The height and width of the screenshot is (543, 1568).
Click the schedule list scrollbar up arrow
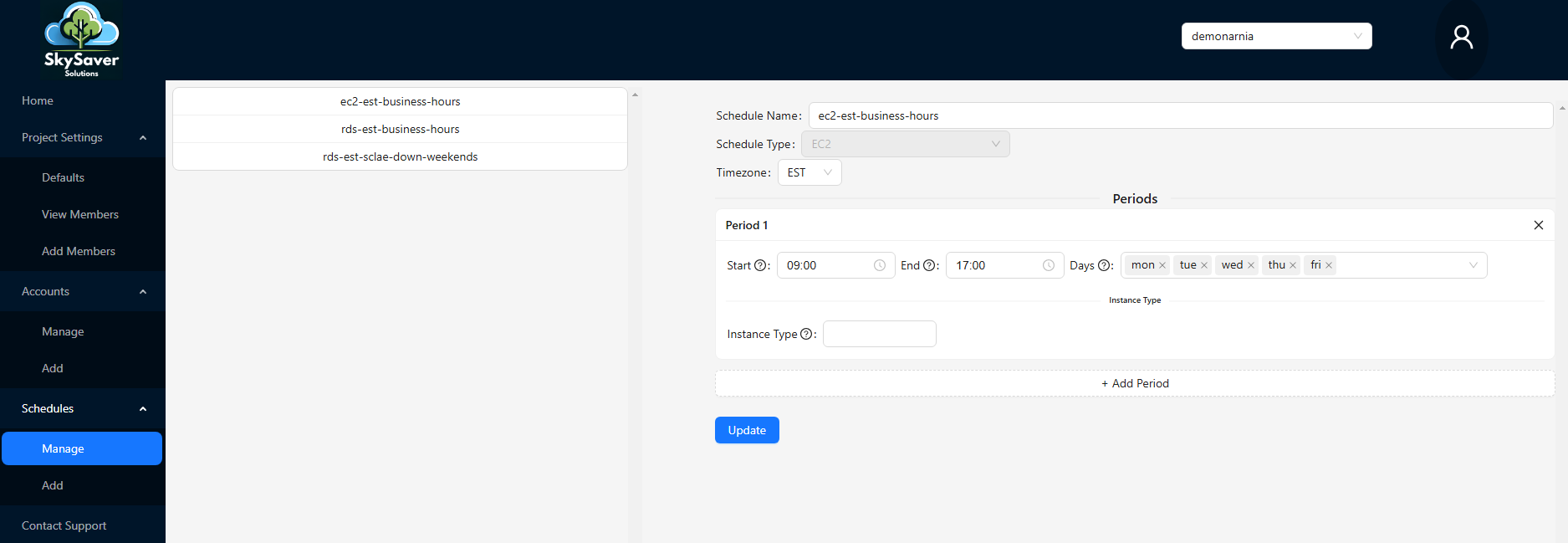click(x=636, y=95)
